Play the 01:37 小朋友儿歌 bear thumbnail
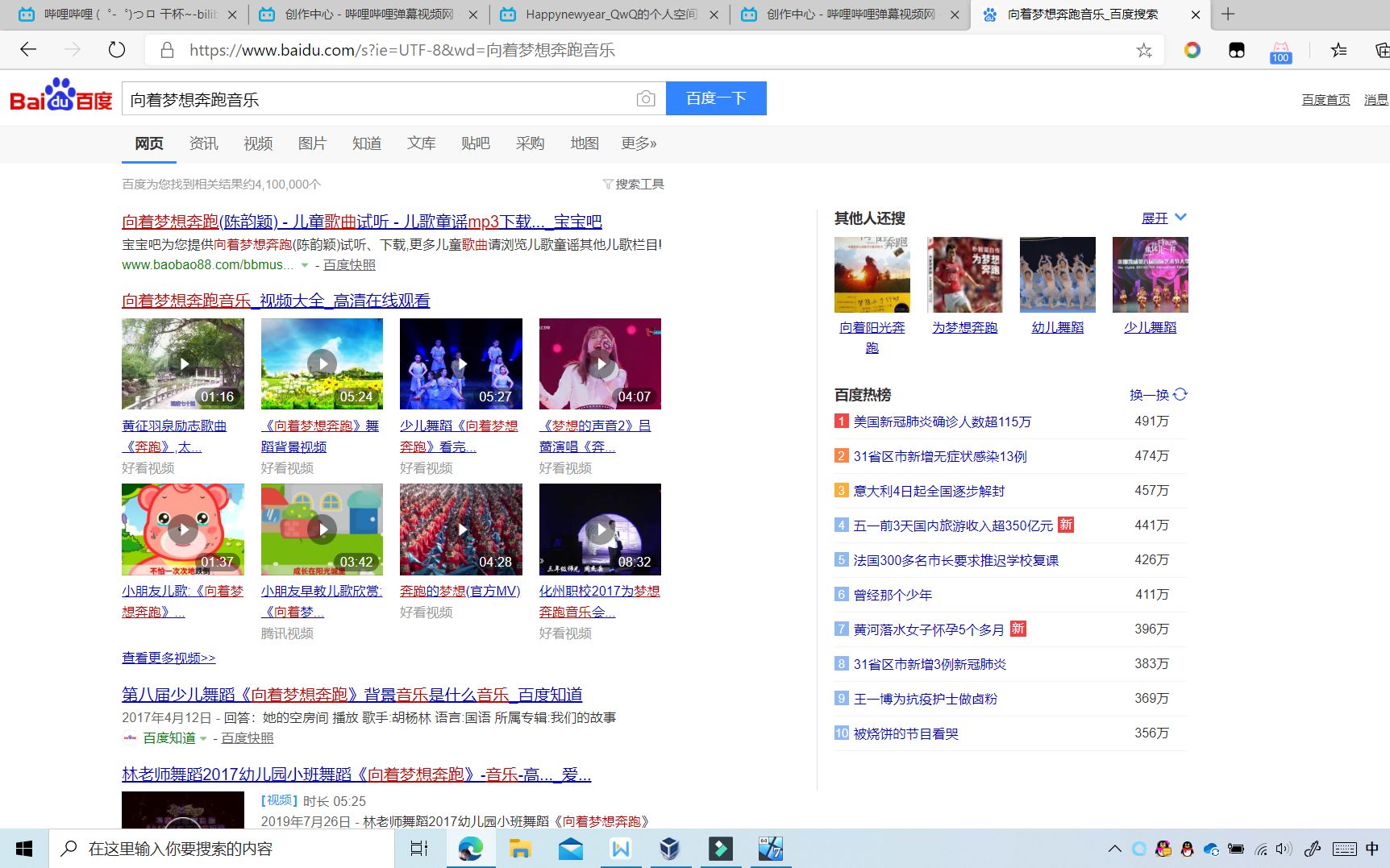Viewport: 1390px width, 868px height. coord(183,530)
